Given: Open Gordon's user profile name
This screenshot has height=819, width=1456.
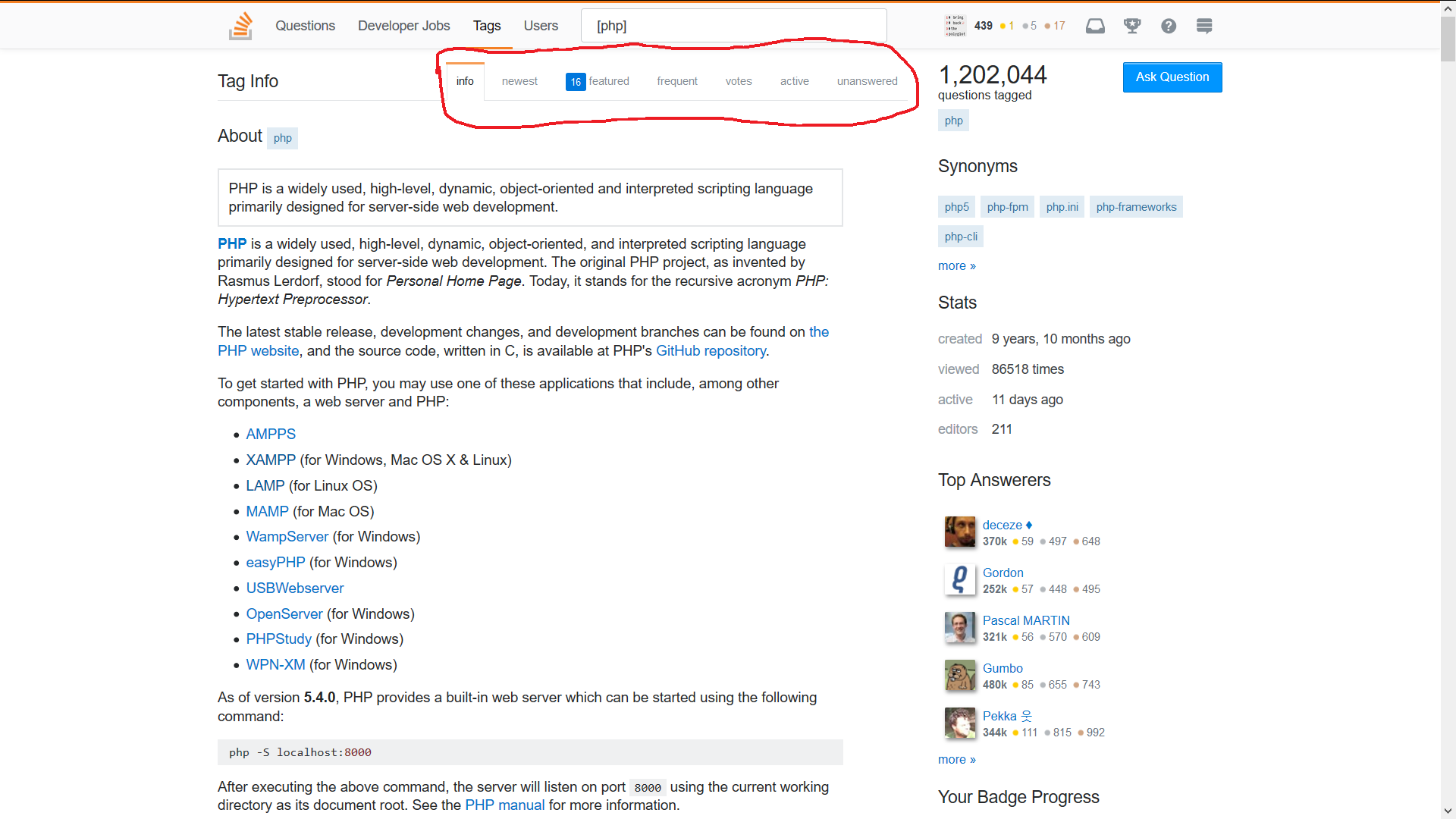Looking at the screenshot, I should (x=1003, y=573).
